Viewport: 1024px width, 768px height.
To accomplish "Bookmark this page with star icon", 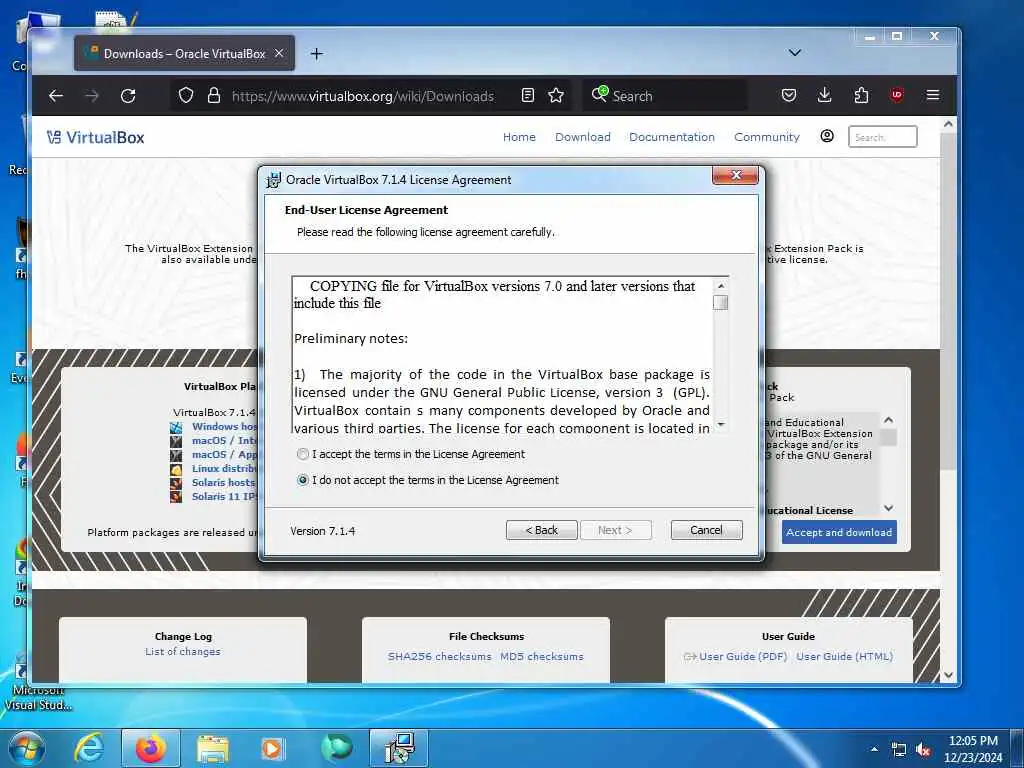I will click(x=556, y=95).
